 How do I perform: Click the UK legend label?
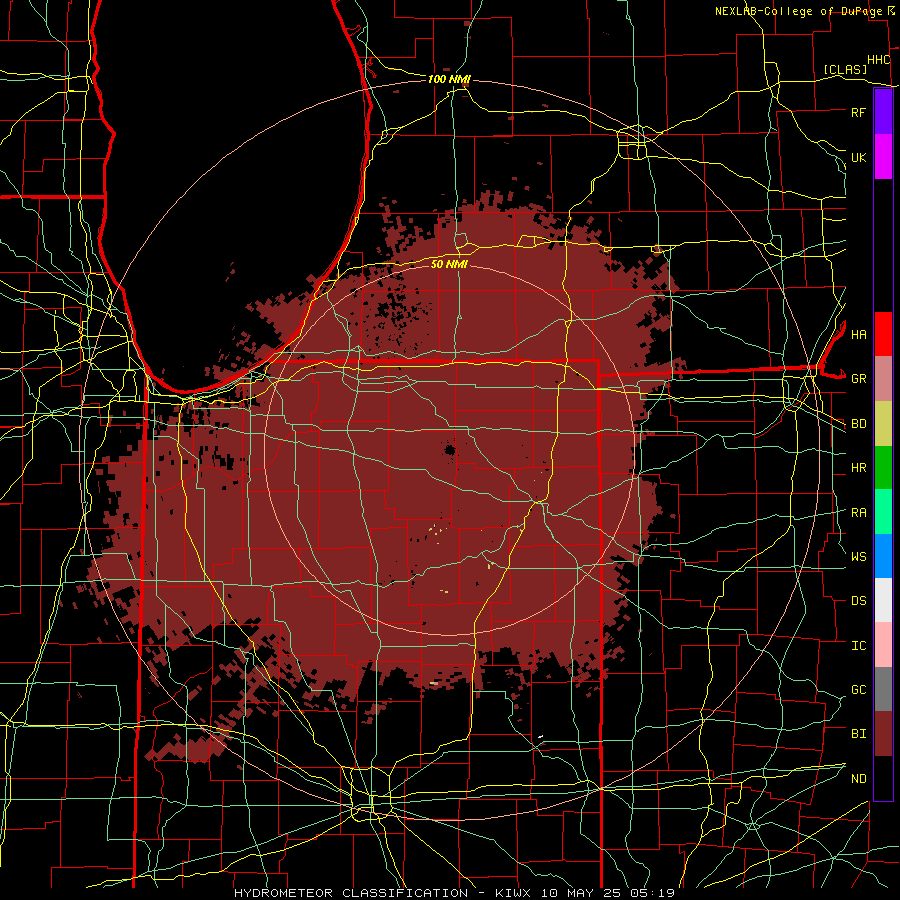click(x=858, y=157)
